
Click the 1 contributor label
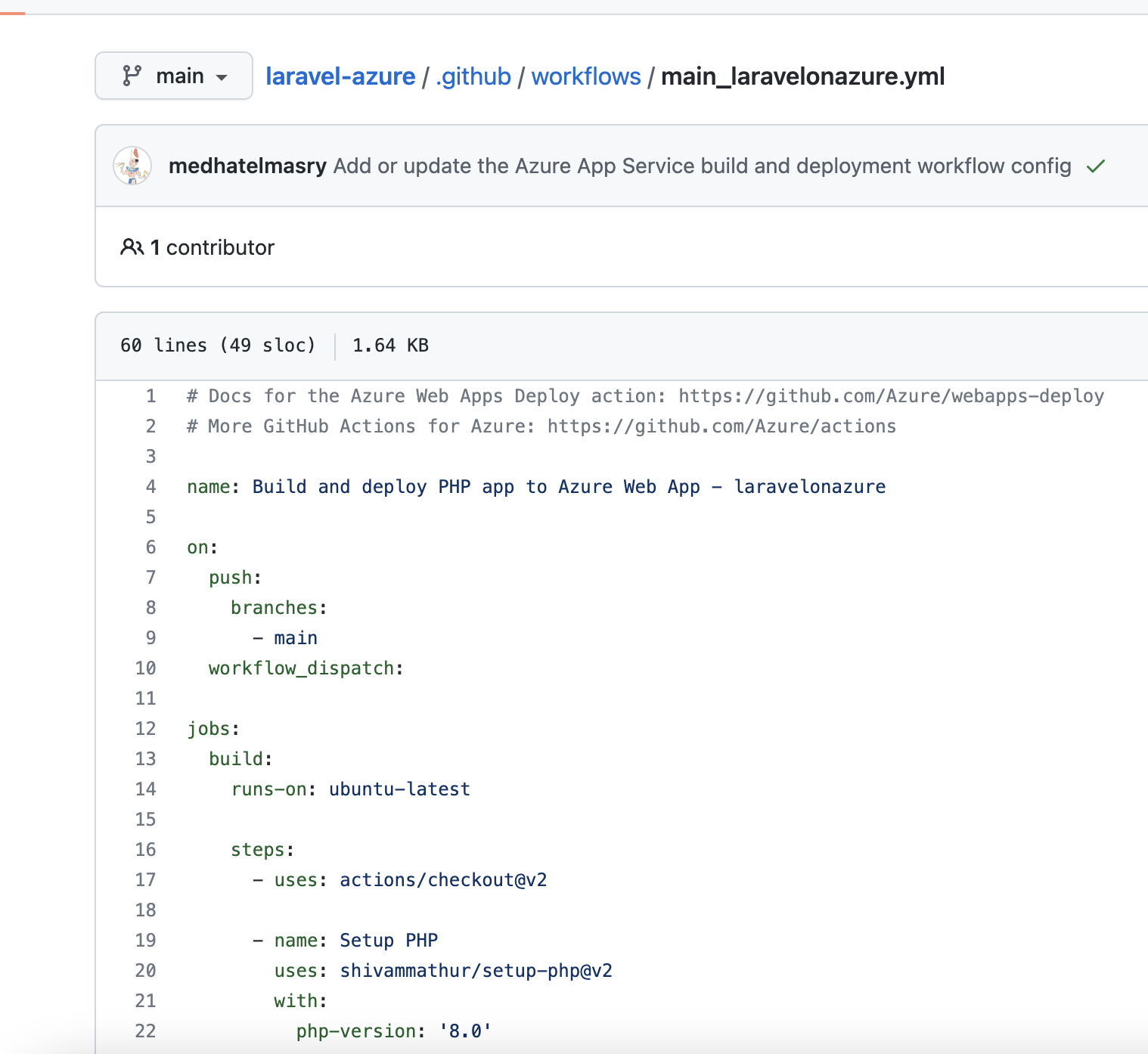click(213, 247)
